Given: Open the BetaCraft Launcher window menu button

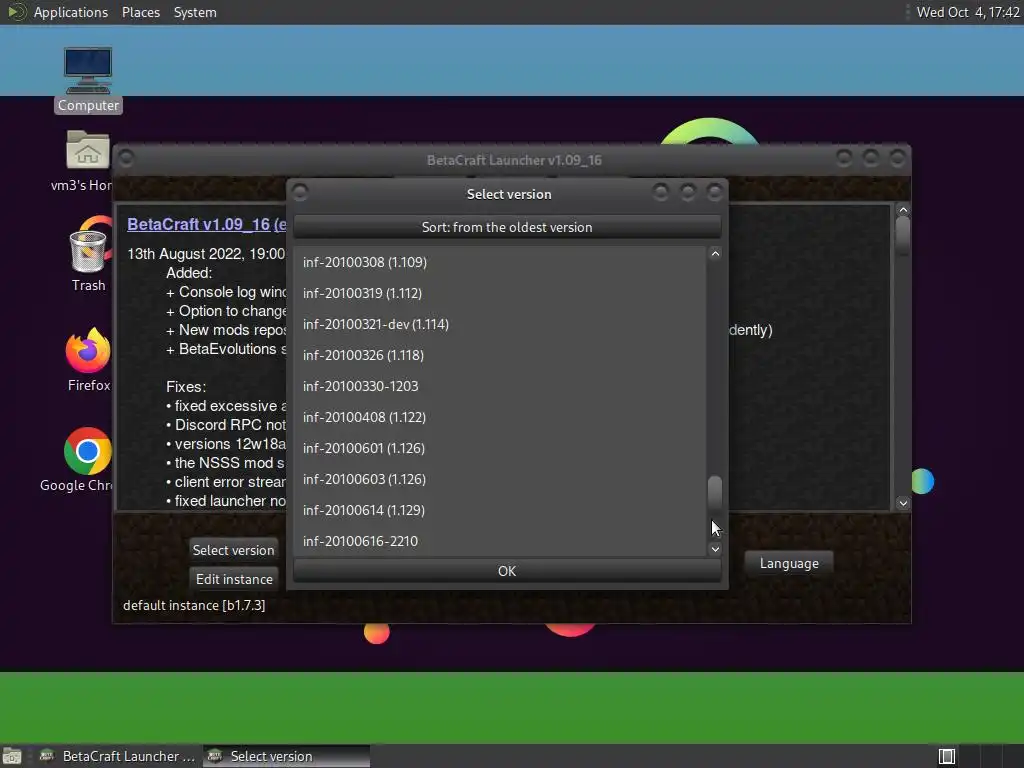Looking at the screenshot, I should click(x=126, y=159).
